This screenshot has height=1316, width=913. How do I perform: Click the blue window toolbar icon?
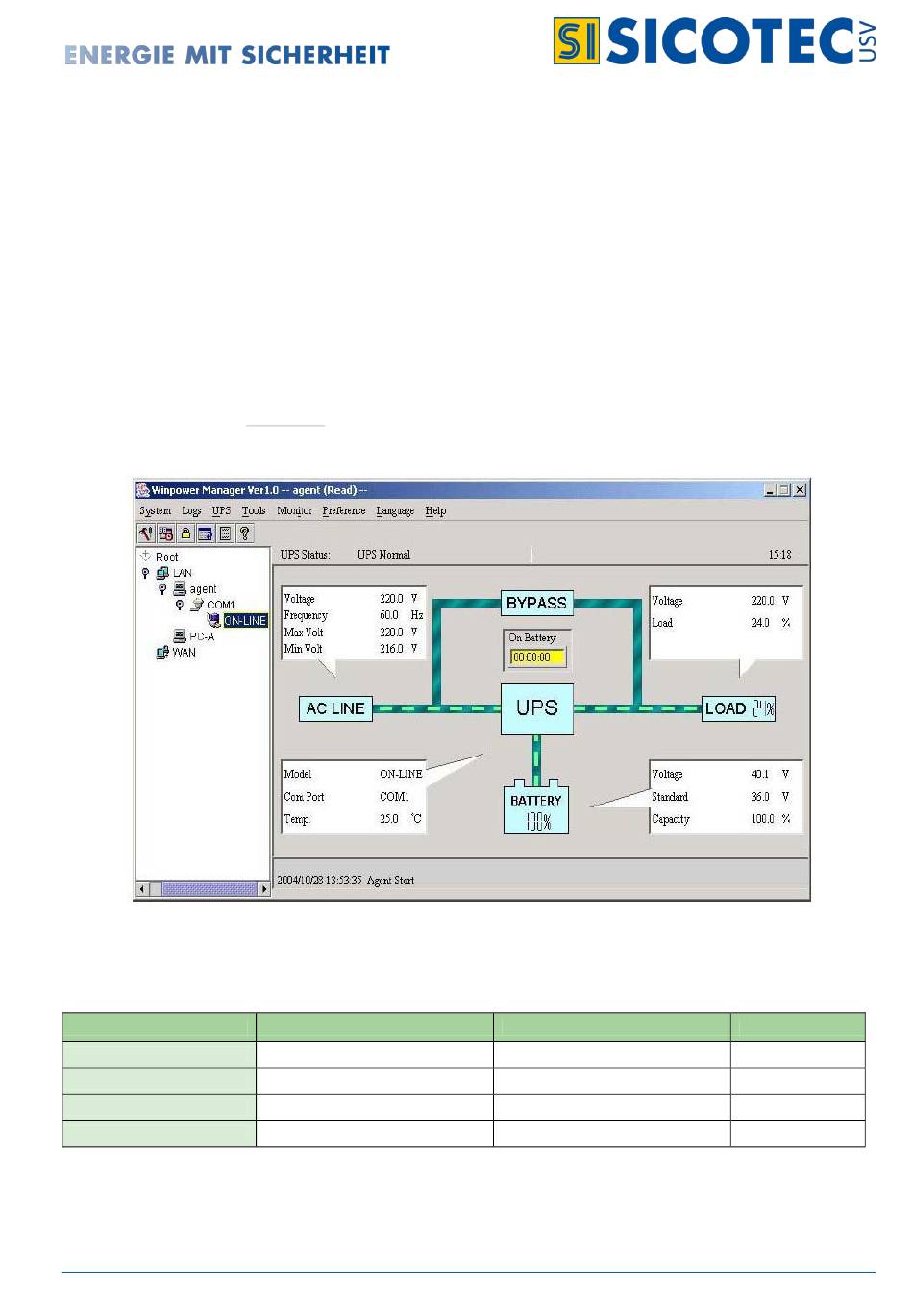point(206,534)
